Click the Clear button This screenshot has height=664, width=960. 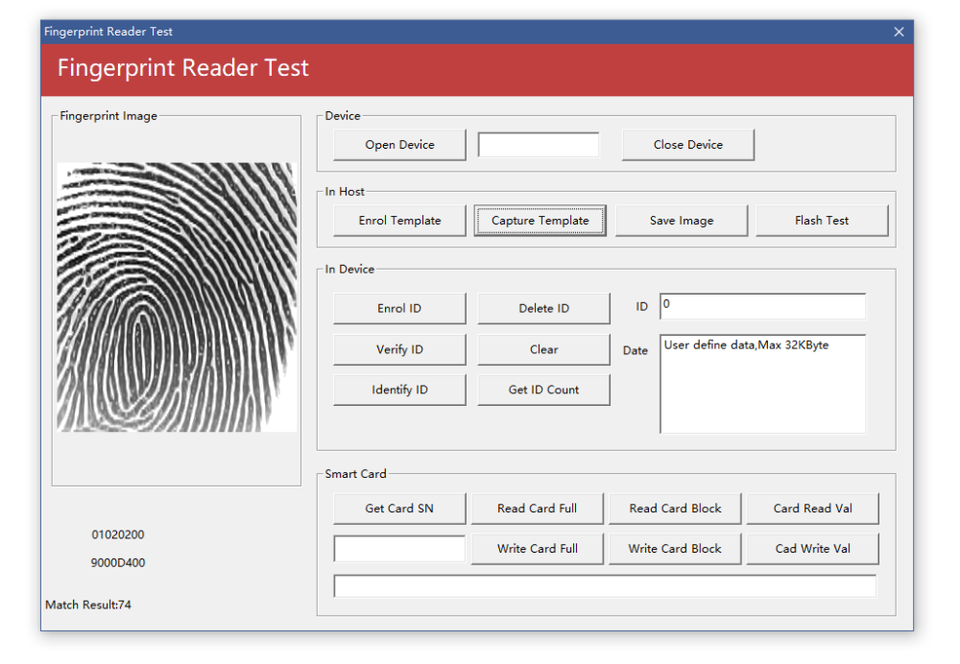point(543,350)
